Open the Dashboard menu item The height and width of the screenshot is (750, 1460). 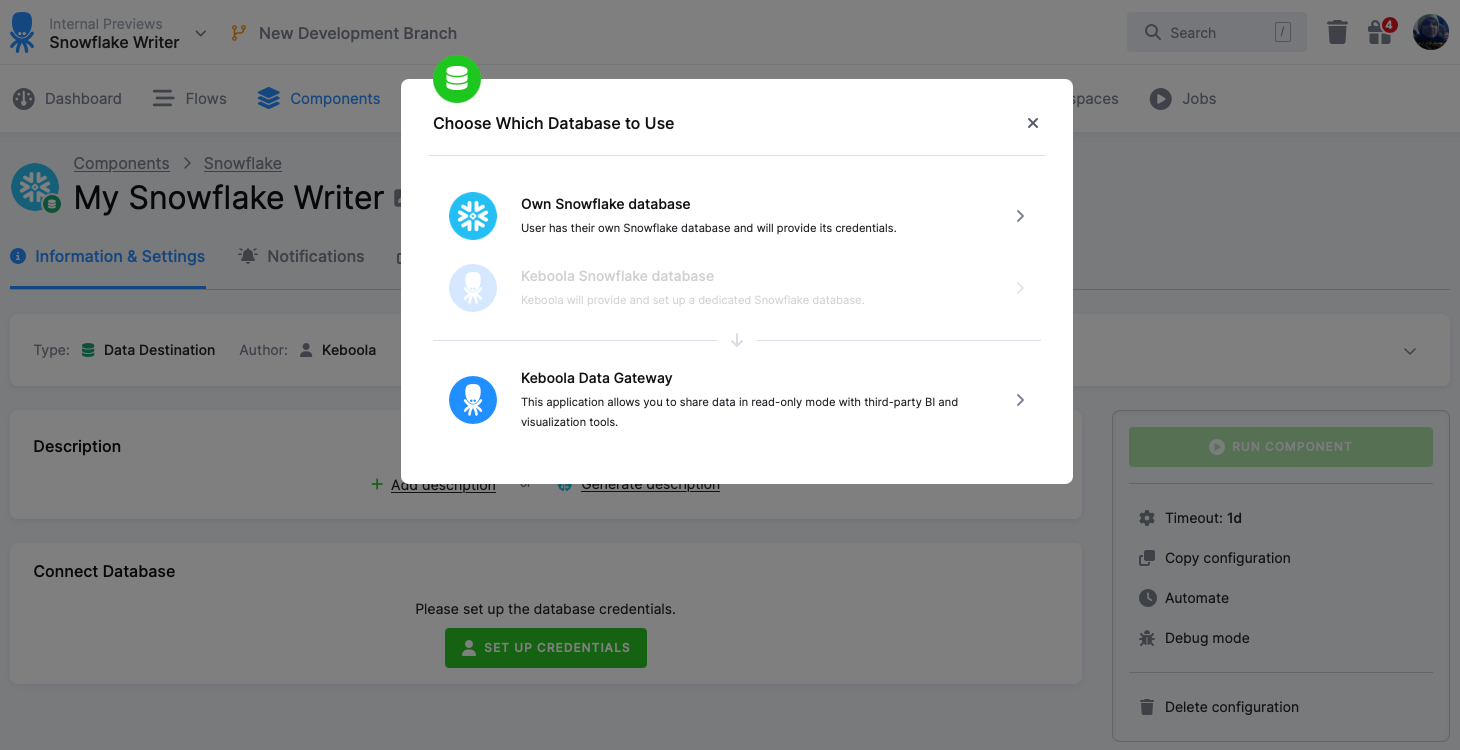pos(67,99)
